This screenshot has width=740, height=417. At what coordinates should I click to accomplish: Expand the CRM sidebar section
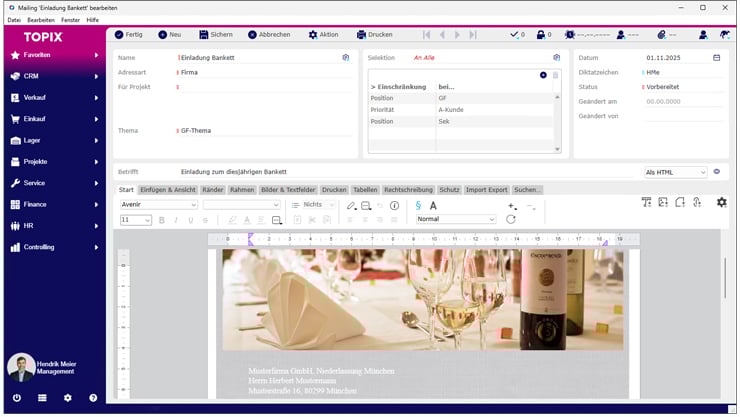pos(53,76)
